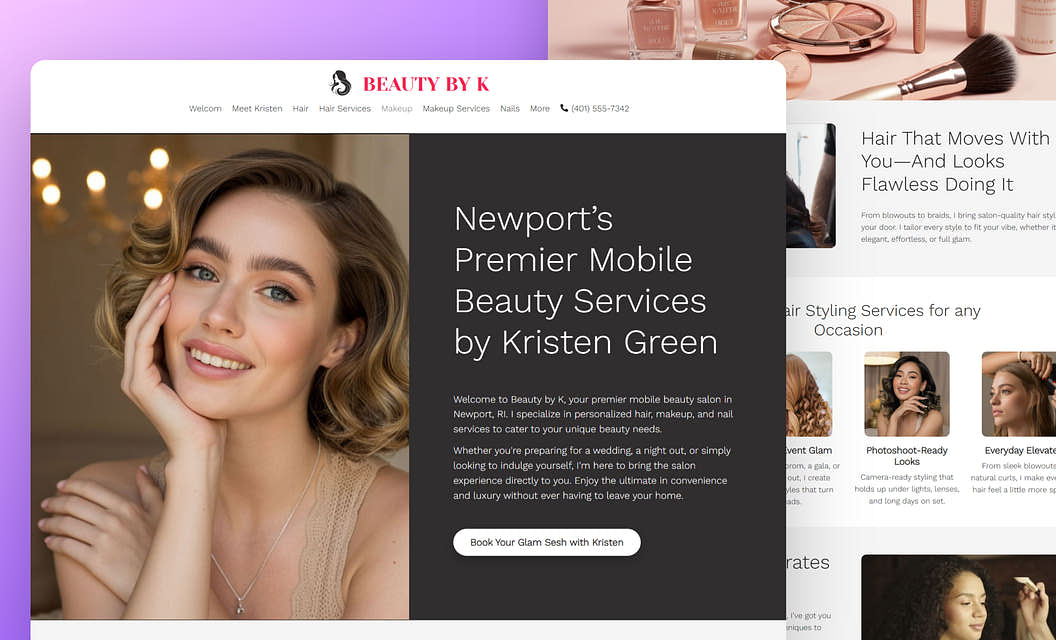The width and height of the screenshot is (1056, 640).
Task: Navigate to Makeup Services
Action: pos(456,108)
